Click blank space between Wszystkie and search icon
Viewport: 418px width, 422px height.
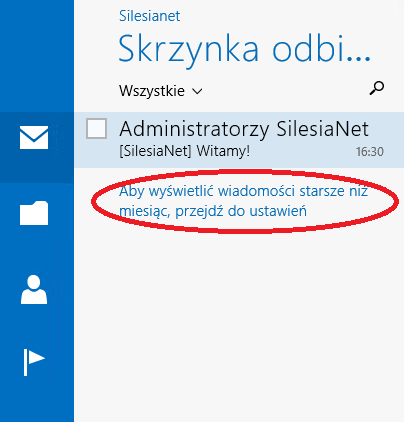(x=283, y=91)
